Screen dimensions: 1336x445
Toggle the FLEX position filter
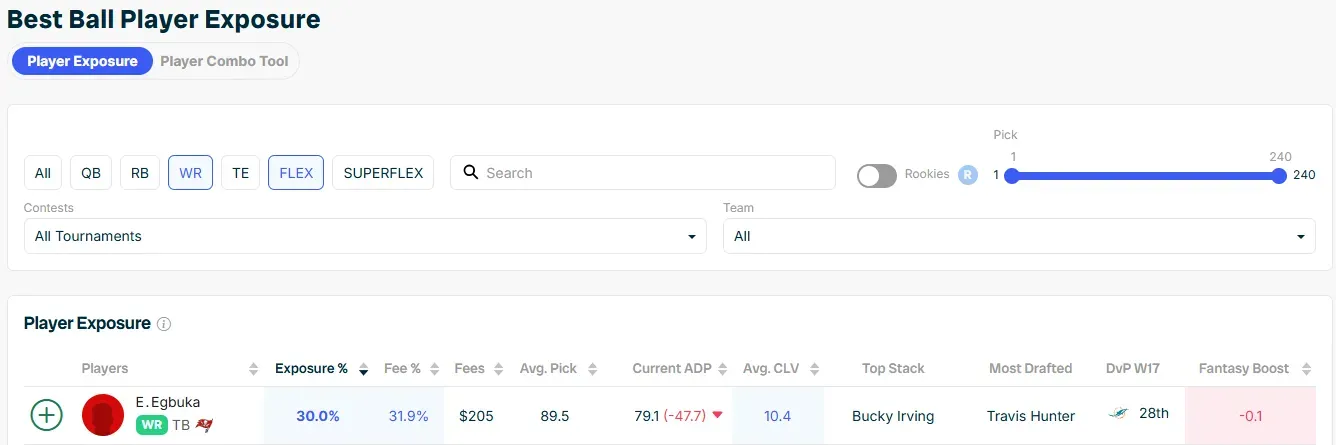296,173
